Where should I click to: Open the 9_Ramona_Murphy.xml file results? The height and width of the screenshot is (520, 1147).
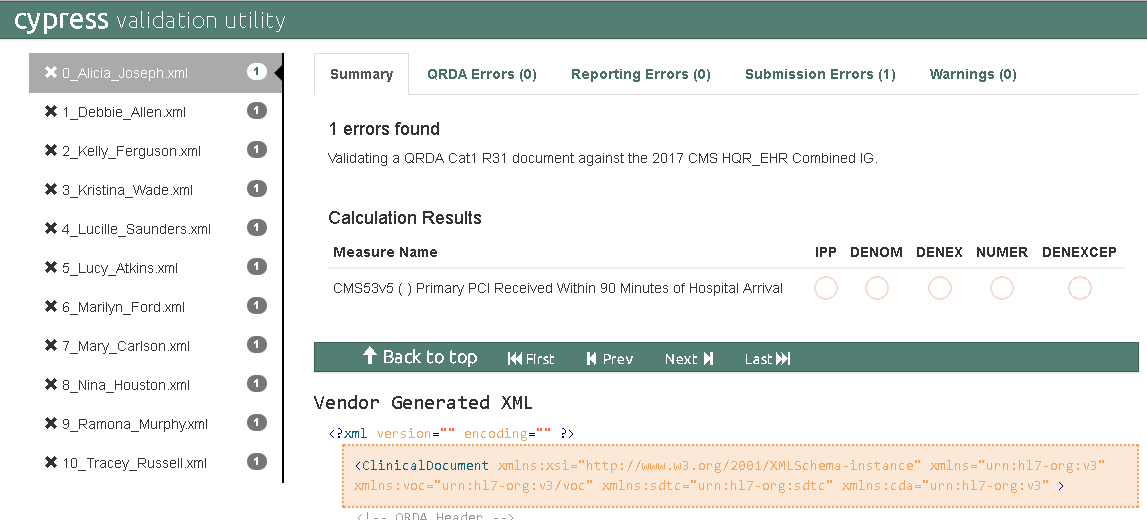pyautogui.click(x=134, y=424)
